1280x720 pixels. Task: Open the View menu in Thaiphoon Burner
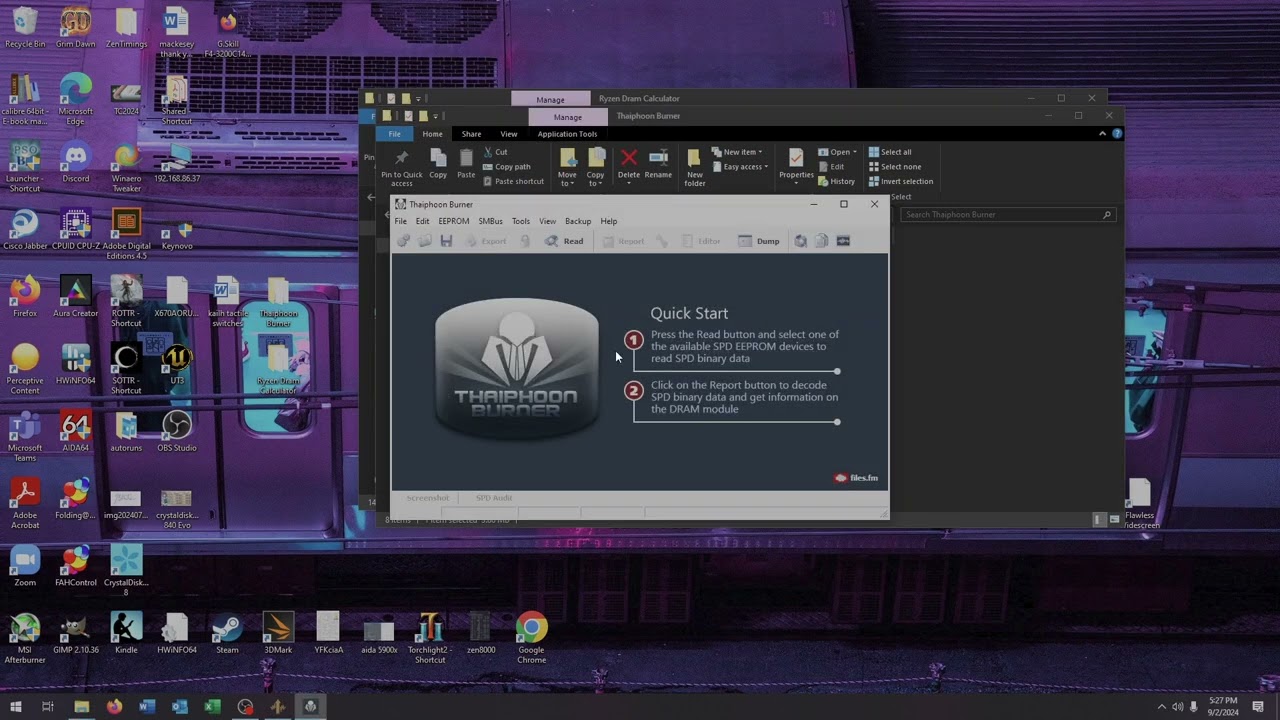click(548, 221)
